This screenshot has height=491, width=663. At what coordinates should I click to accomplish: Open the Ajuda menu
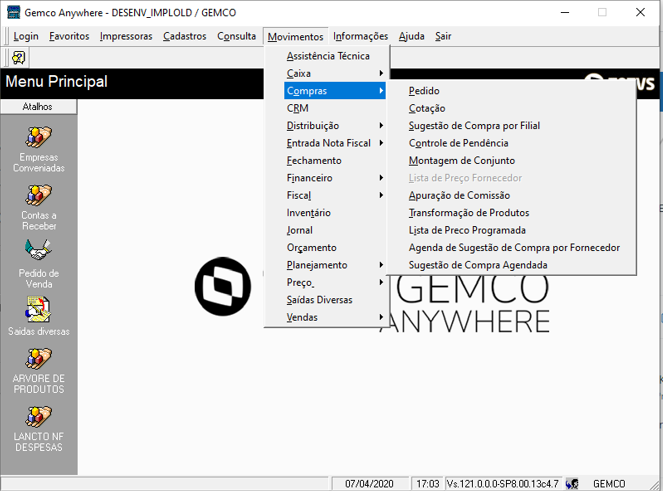[x=411, y=36]
